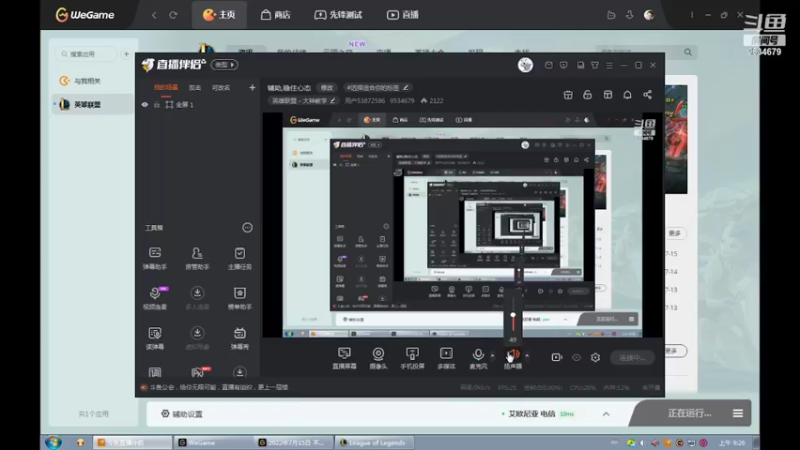The image size is (800, 450).
Task: Open the 读弹幕 read-danmaku tool
Action: (x=155, y=338)
